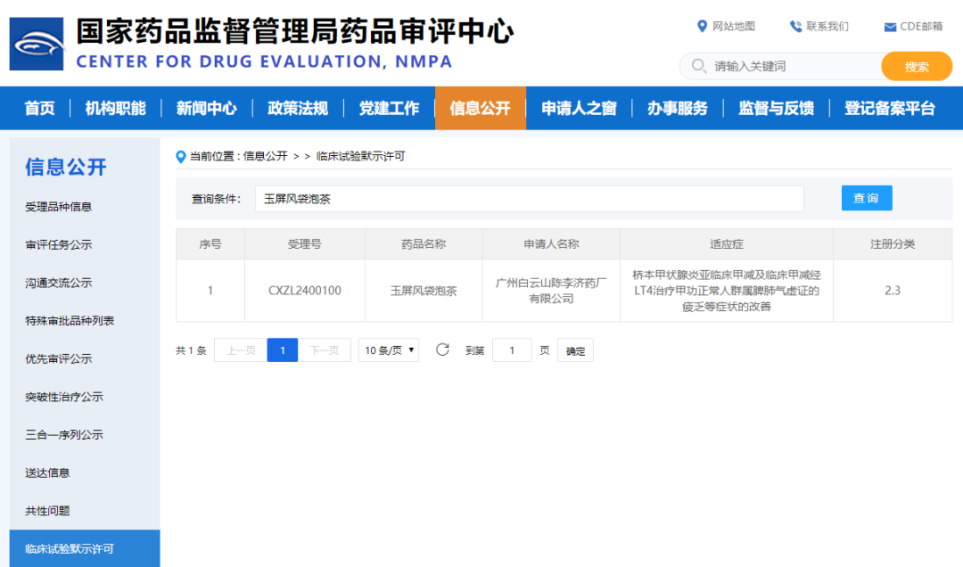Open the 信息公开 navigation tab
Viewport: 963px width, 567px height.
pos(480,108)
